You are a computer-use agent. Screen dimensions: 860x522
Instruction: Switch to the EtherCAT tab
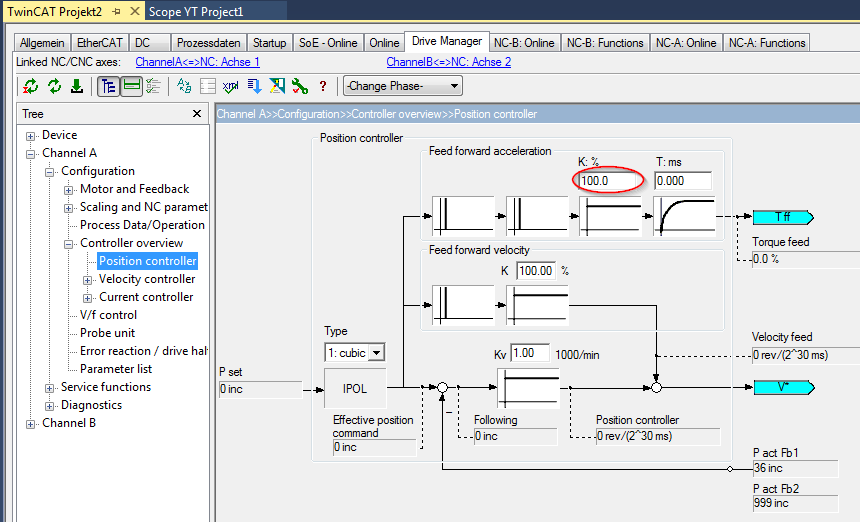coord(100,43)
